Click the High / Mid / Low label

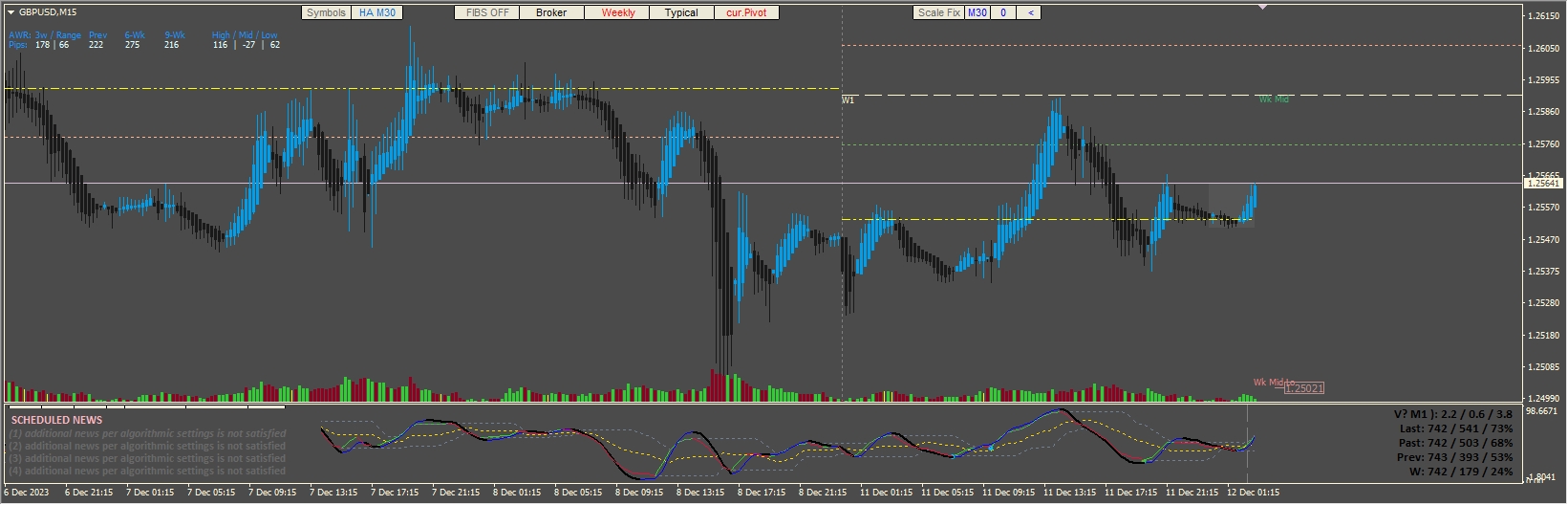pyautogui.click(x=245, y=35)
